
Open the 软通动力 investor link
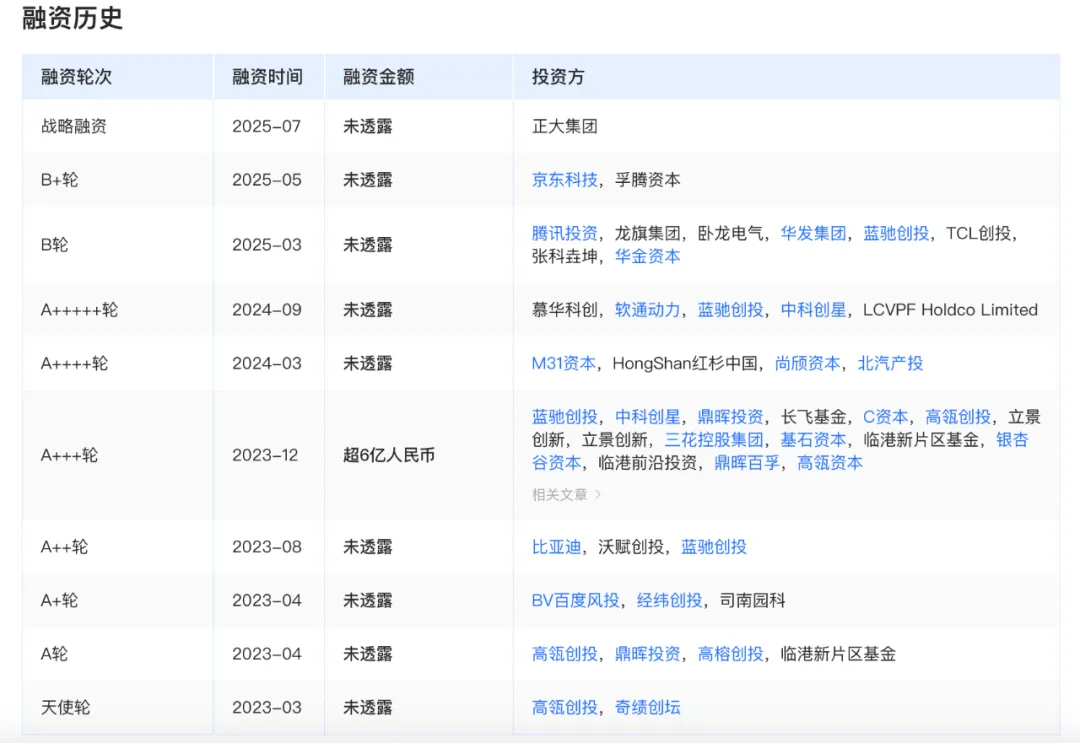tap(647, 310)
